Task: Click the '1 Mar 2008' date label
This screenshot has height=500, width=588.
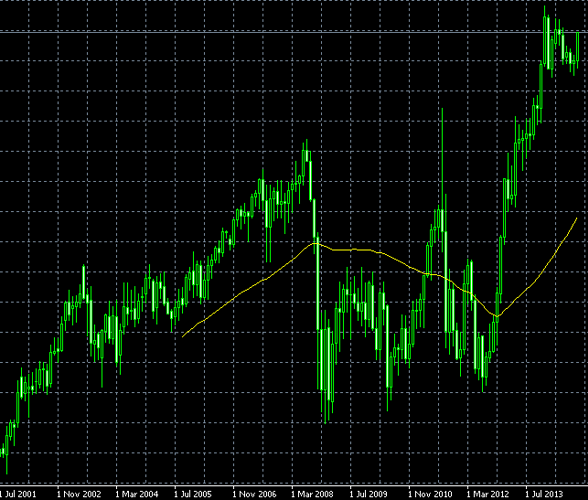Action: coord(312,494)
